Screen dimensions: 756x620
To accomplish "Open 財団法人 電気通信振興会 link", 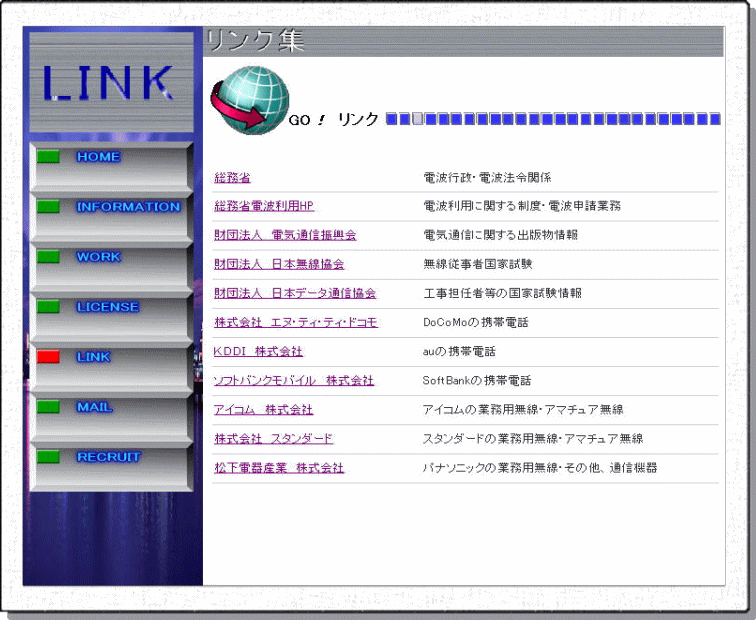I will point(285,235).
